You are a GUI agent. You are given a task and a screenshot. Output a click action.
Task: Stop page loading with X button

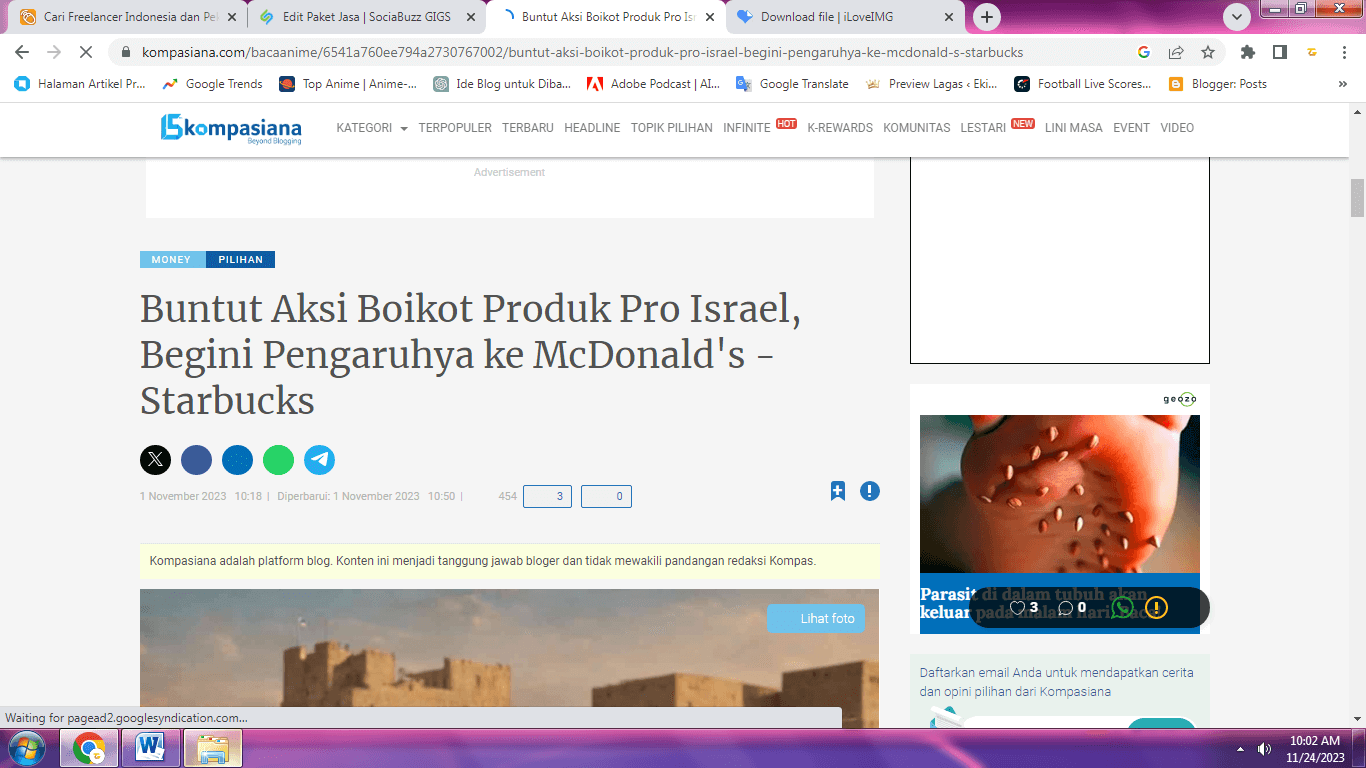pos(86,52)
